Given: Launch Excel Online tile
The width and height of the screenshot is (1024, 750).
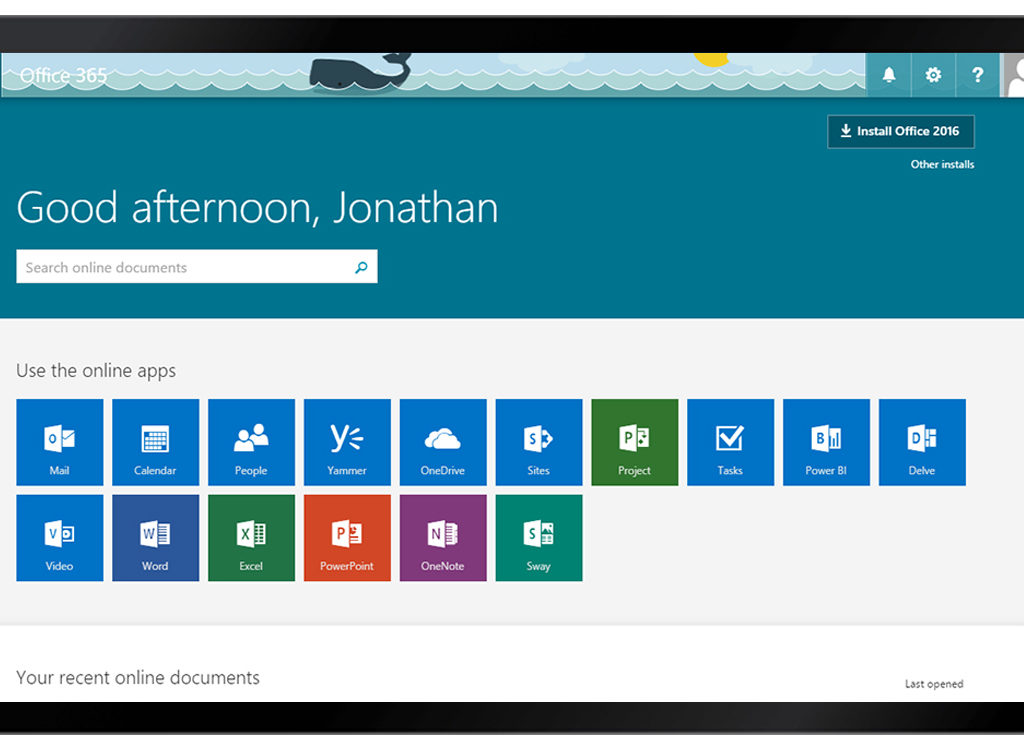Looking at the screenshot, I should 251,538.
